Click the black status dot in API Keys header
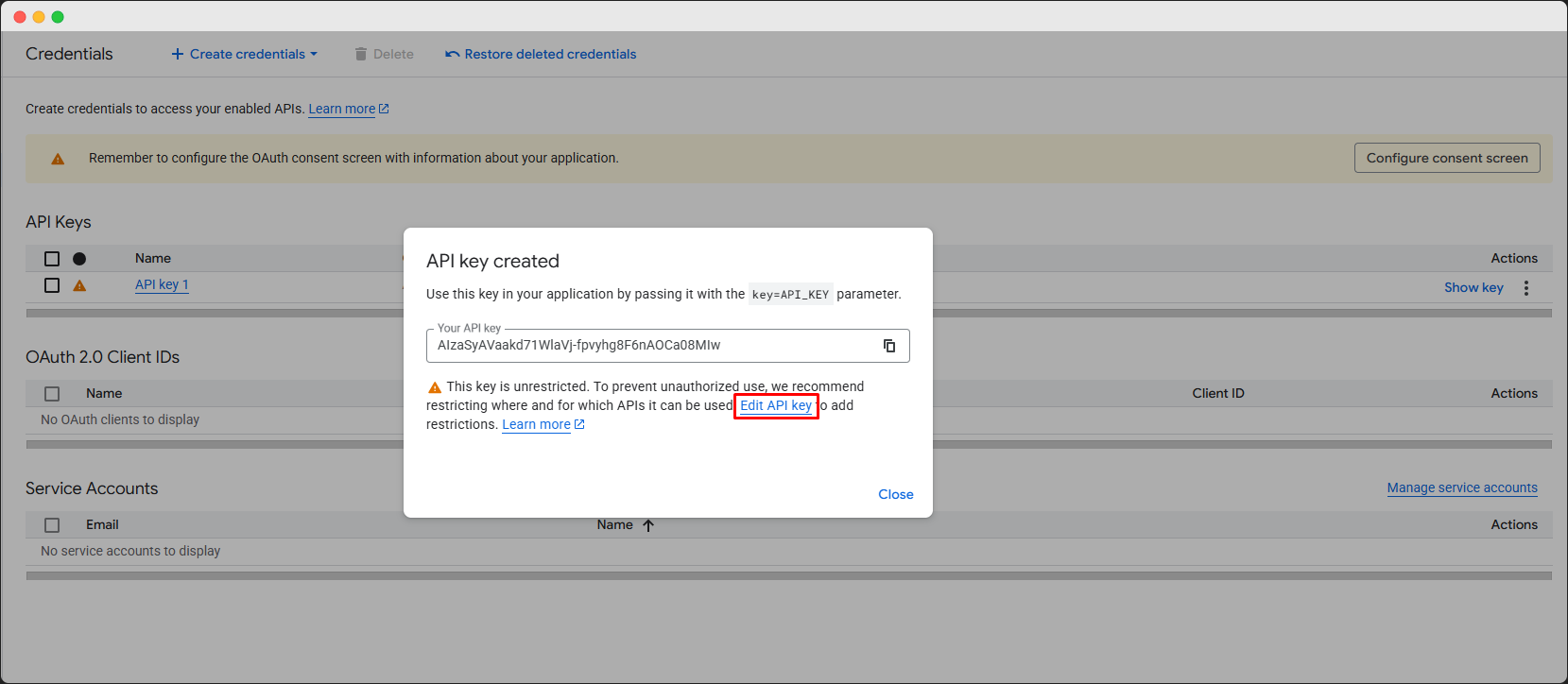 [79, 259]
